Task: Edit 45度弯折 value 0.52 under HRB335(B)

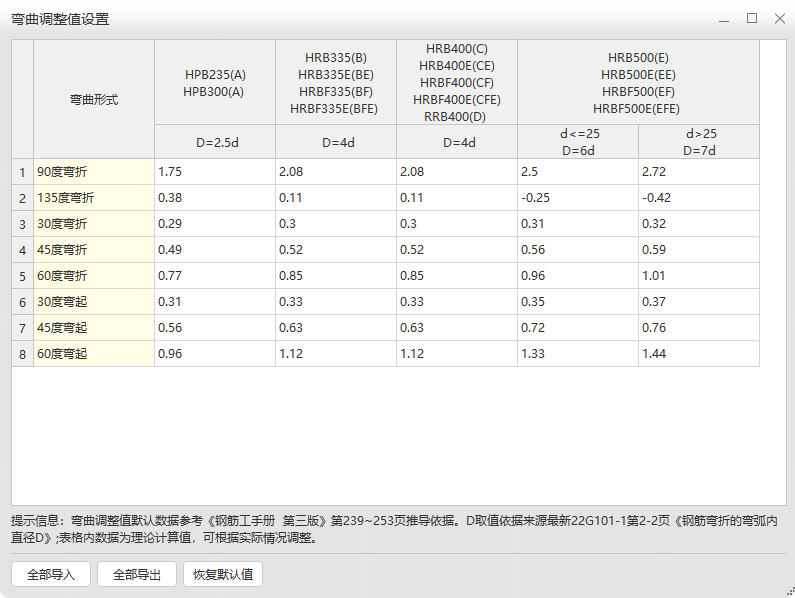Action: pos(336,250)
